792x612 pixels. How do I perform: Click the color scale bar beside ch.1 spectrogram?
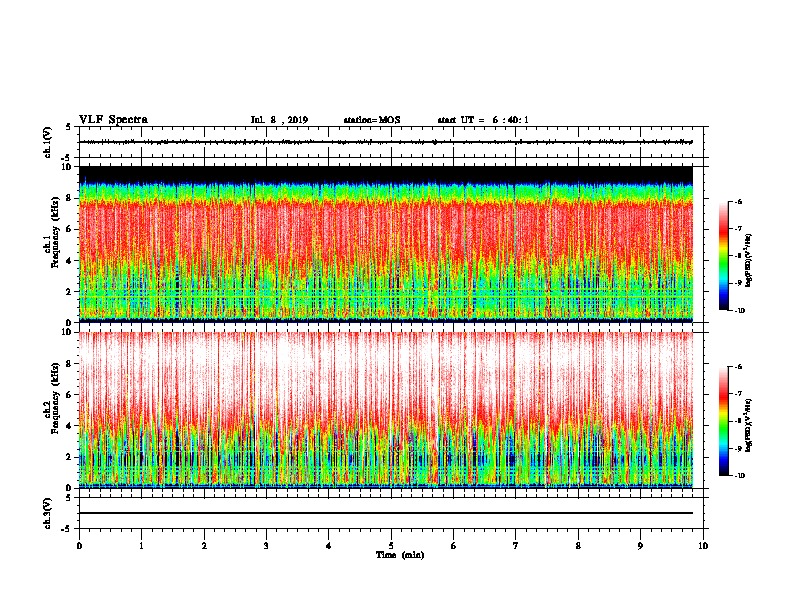(x=723, y=256)
